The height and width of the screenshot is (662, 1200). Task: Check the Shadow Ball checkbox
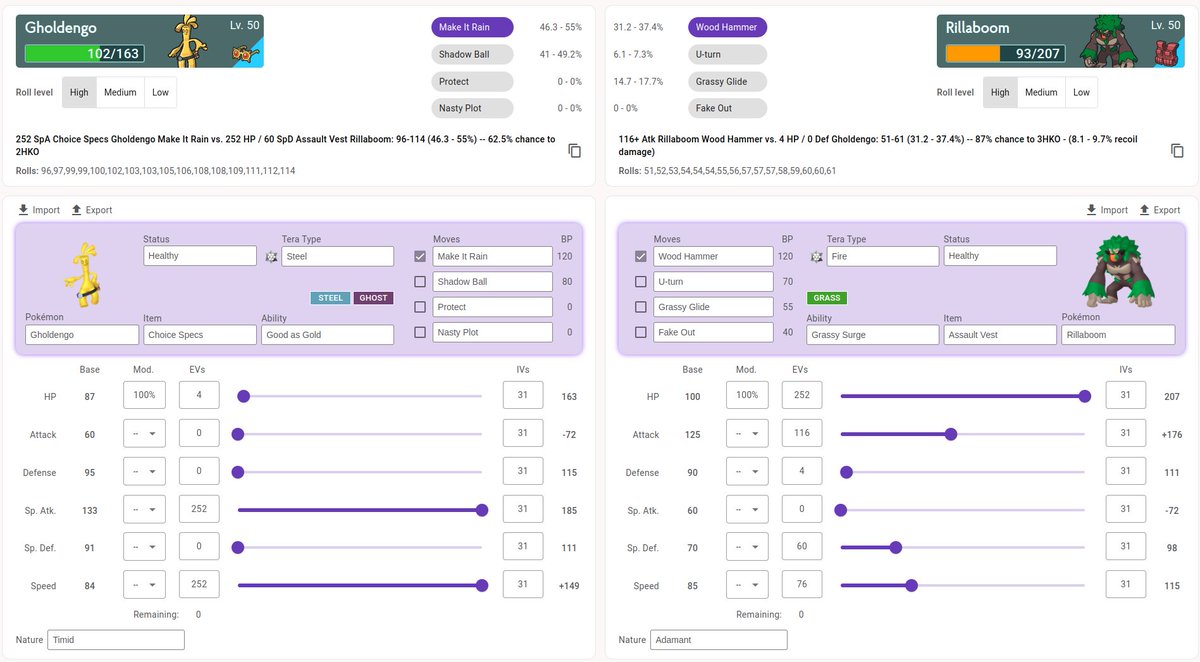pyautogui.click(x=420, y=282)
